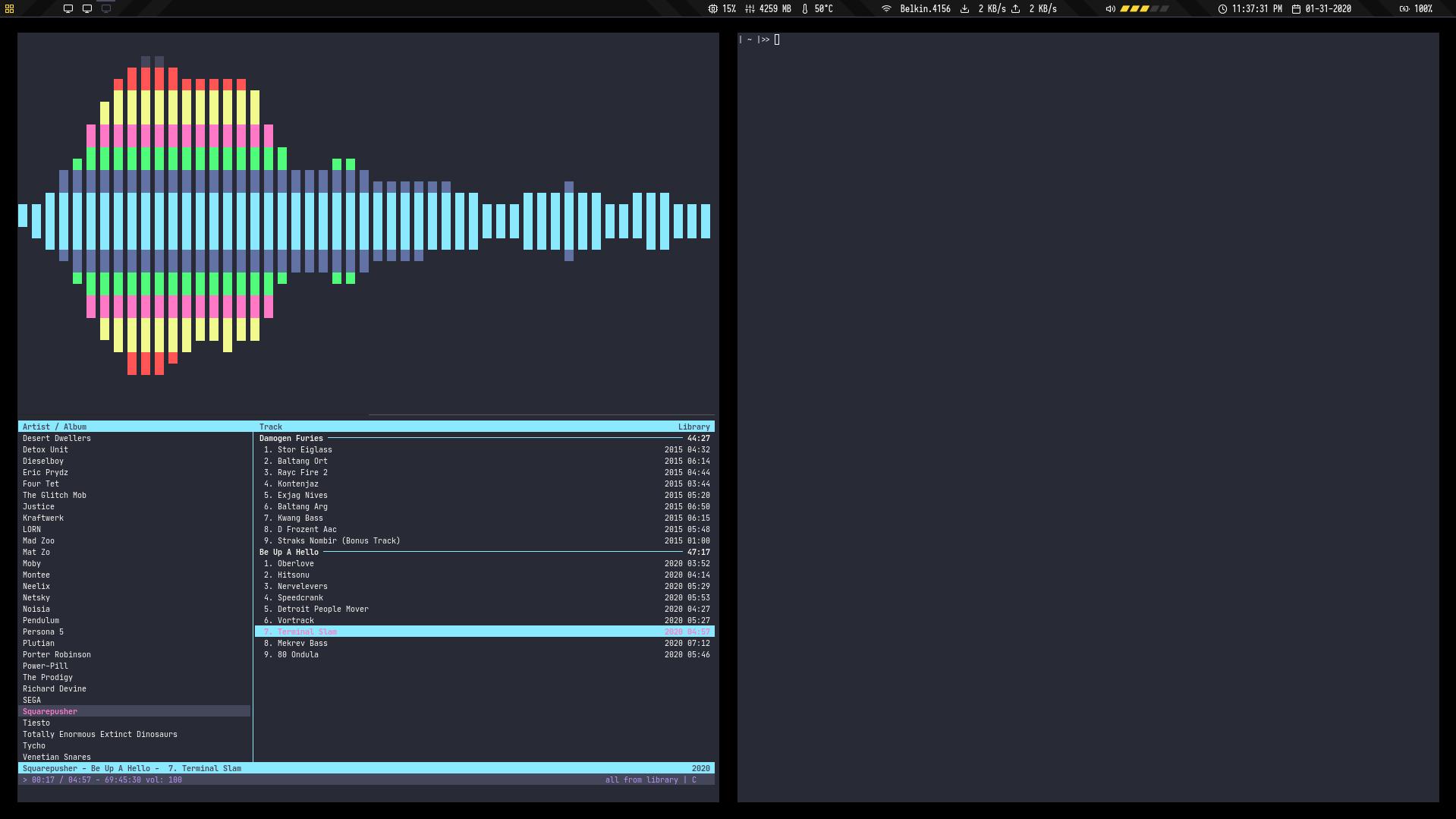Image resolution: width=1456 pixels, height=819 pixels.
Task: Switch to the dimmed third workspace icon
Action: click(x=106, y=9)
